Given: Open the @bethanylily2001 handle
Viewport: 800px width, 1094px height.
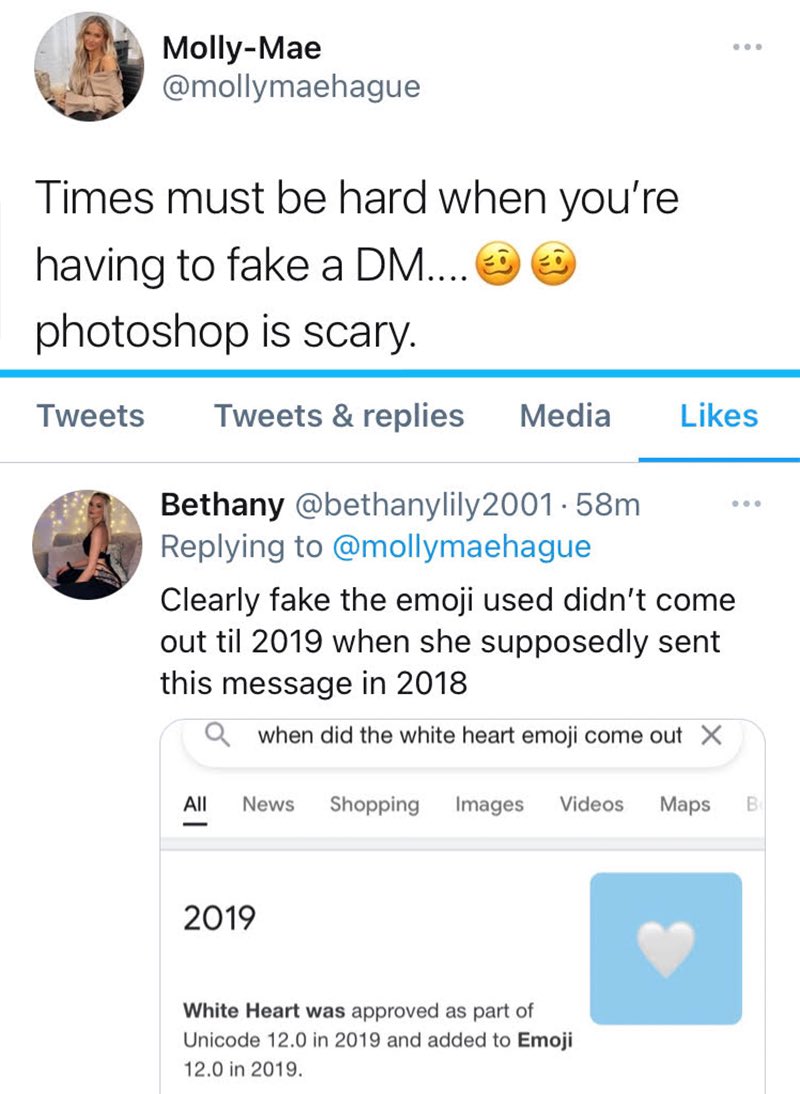Looking at the screenshot, I should click(424, 504).
